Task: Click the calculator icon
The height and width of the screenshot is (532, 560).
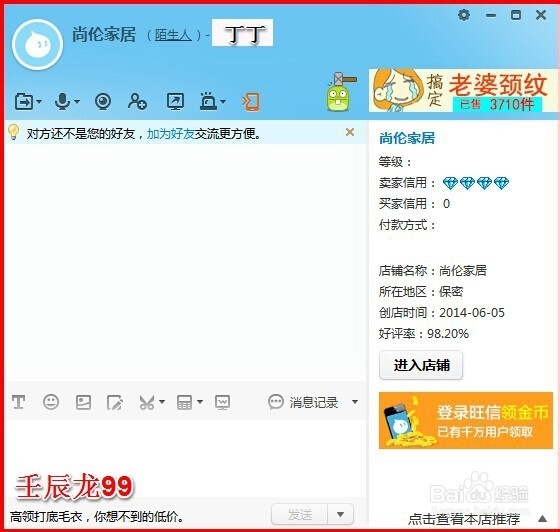Action: click(184, 402)
